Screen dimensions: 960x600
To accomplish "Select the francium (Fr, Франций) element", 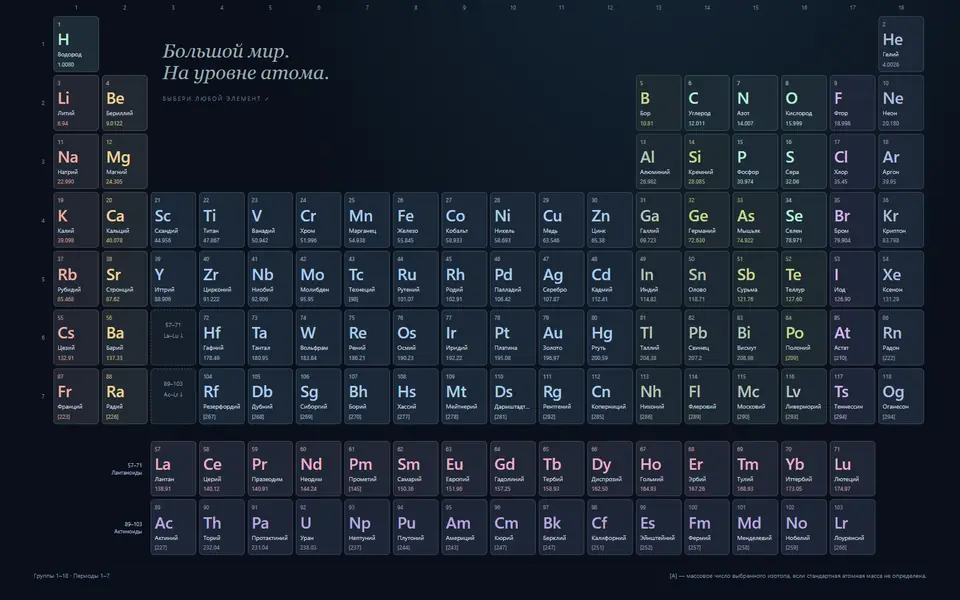I will [76, 396].
